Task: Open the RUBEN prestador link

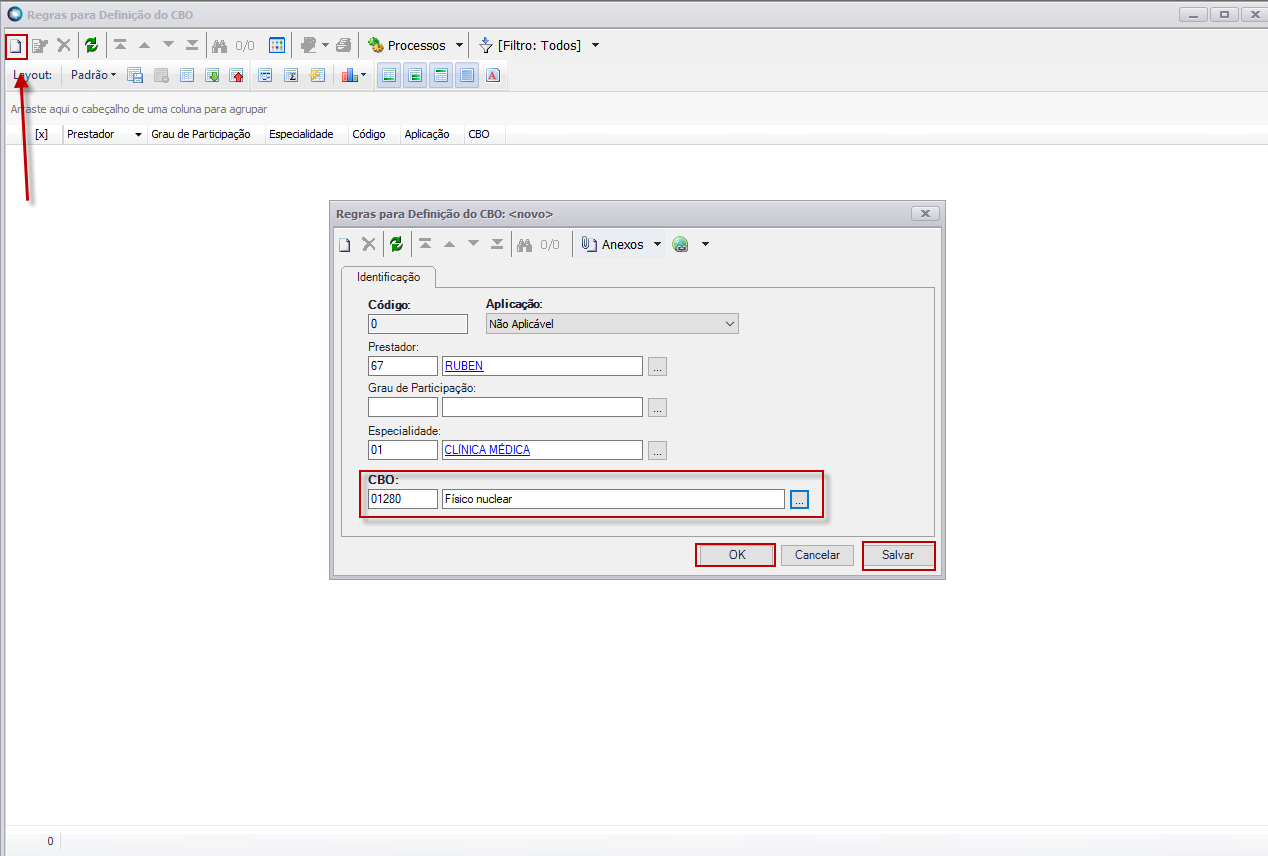Action: coord(463,366)
